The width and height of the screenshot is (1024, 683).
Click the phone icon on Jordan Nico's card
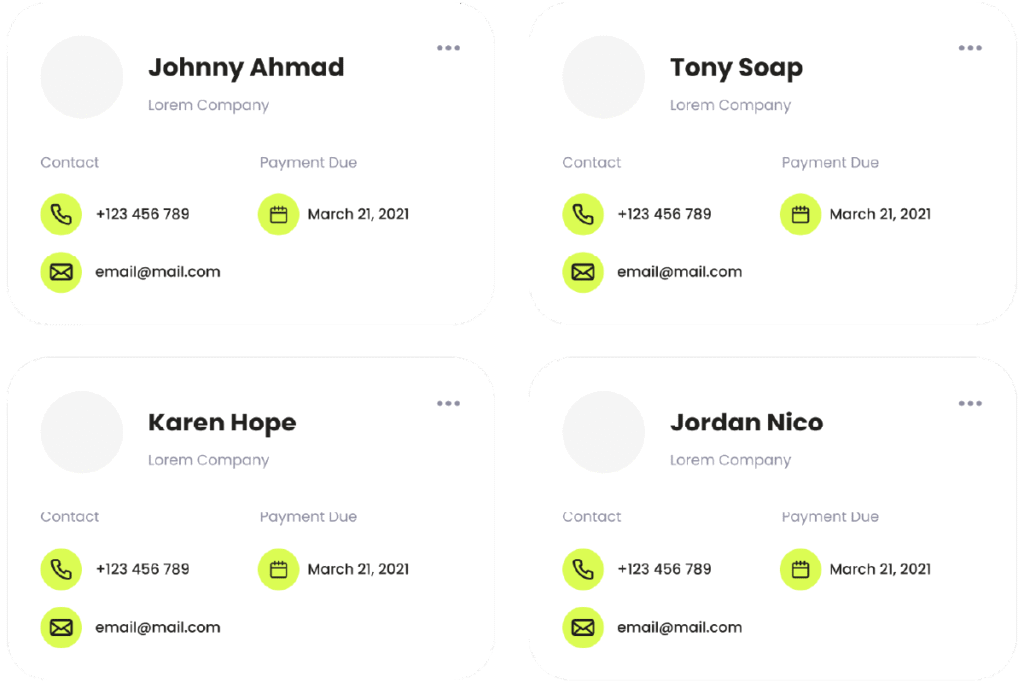[583, 569]
